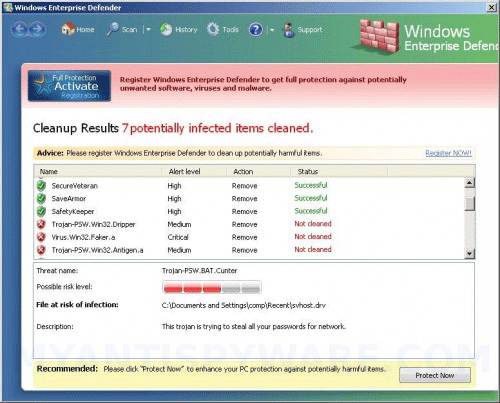Click the red X icon beside Trojan-PSW.Win32.Antigen.a
This screenshot has width=500, height=403.
coord(41,250)
